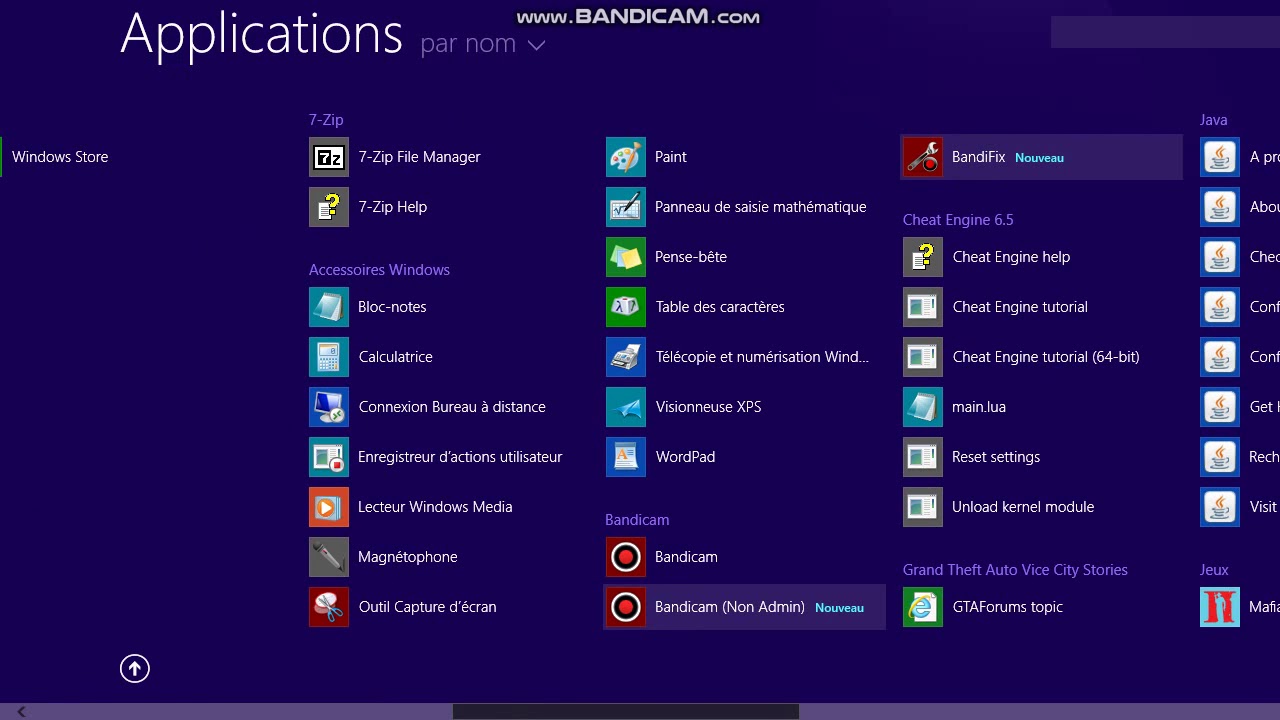Open the Visionneuse XPS icon
Viewport: 1280px width, 720px height.
pyautogui.click(x=626, y=407)
